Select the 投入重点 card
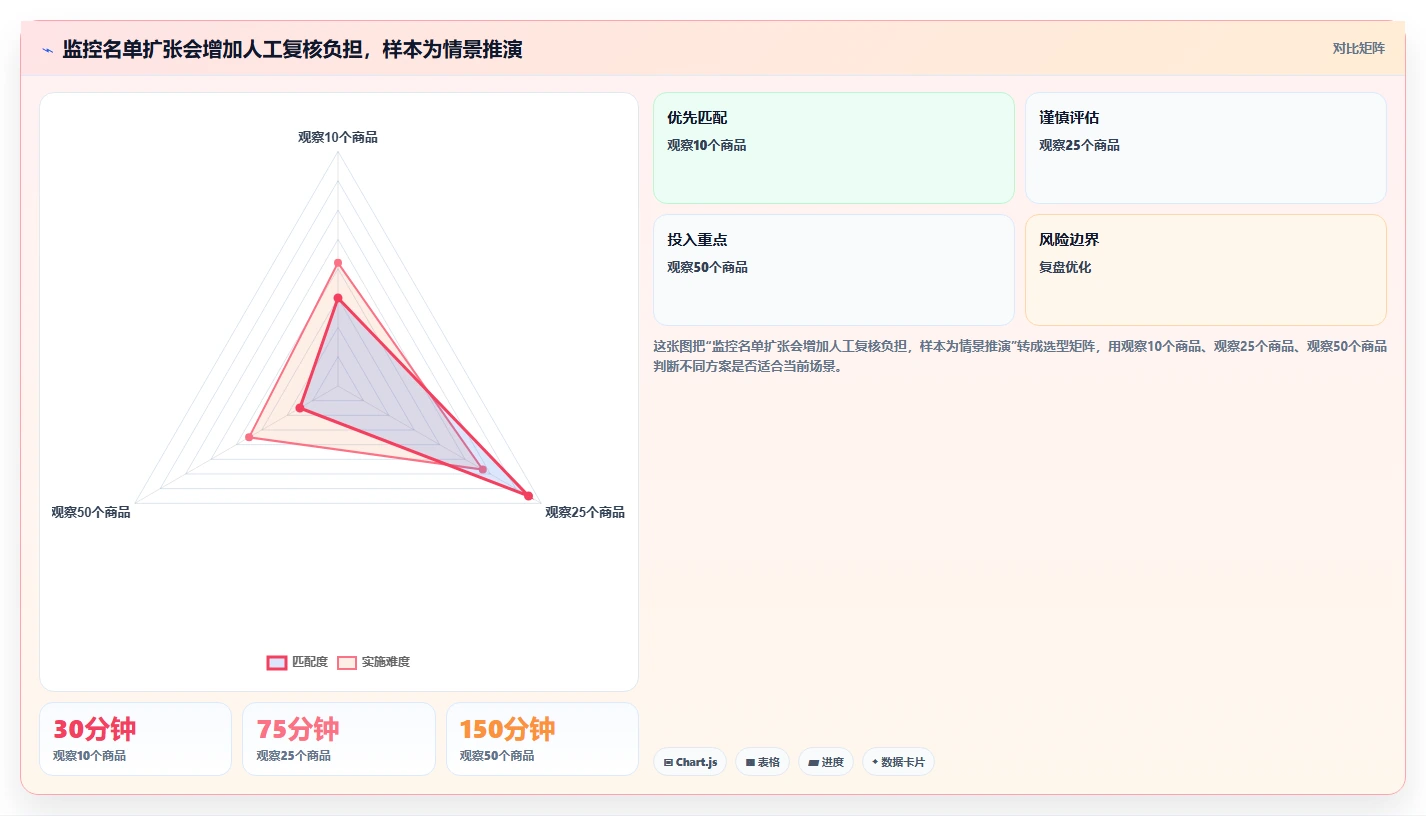 834,270
